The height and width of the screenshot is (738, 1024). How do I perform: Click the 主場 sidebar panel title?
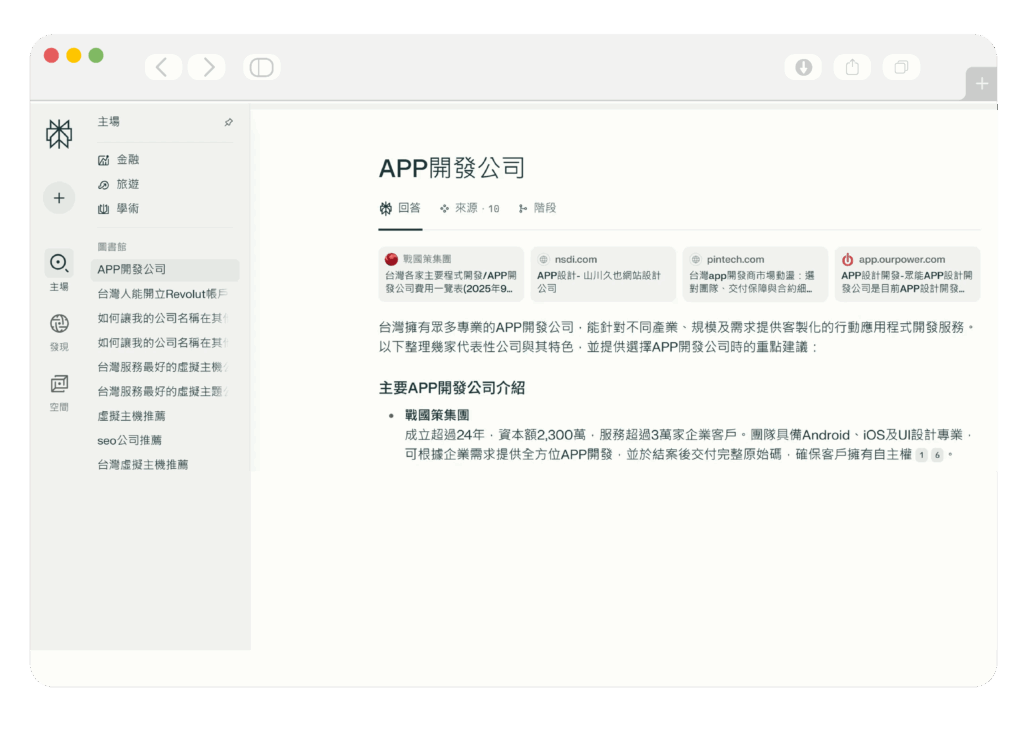pyautogui.click(x=108, y=122)
